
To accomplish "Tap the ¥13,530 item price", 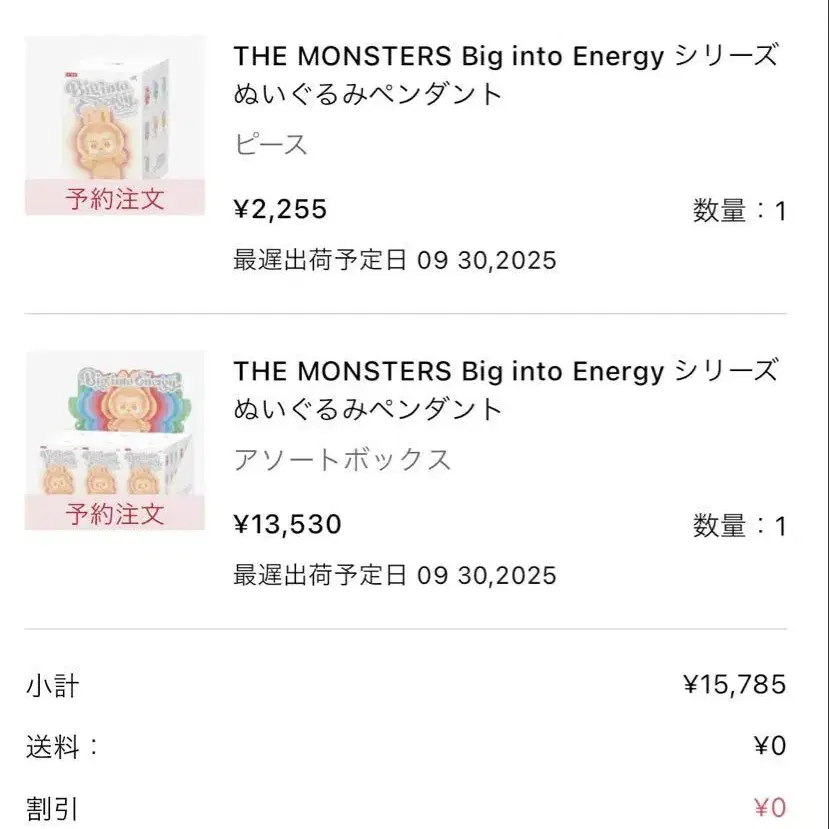I will tap(288, 524).
